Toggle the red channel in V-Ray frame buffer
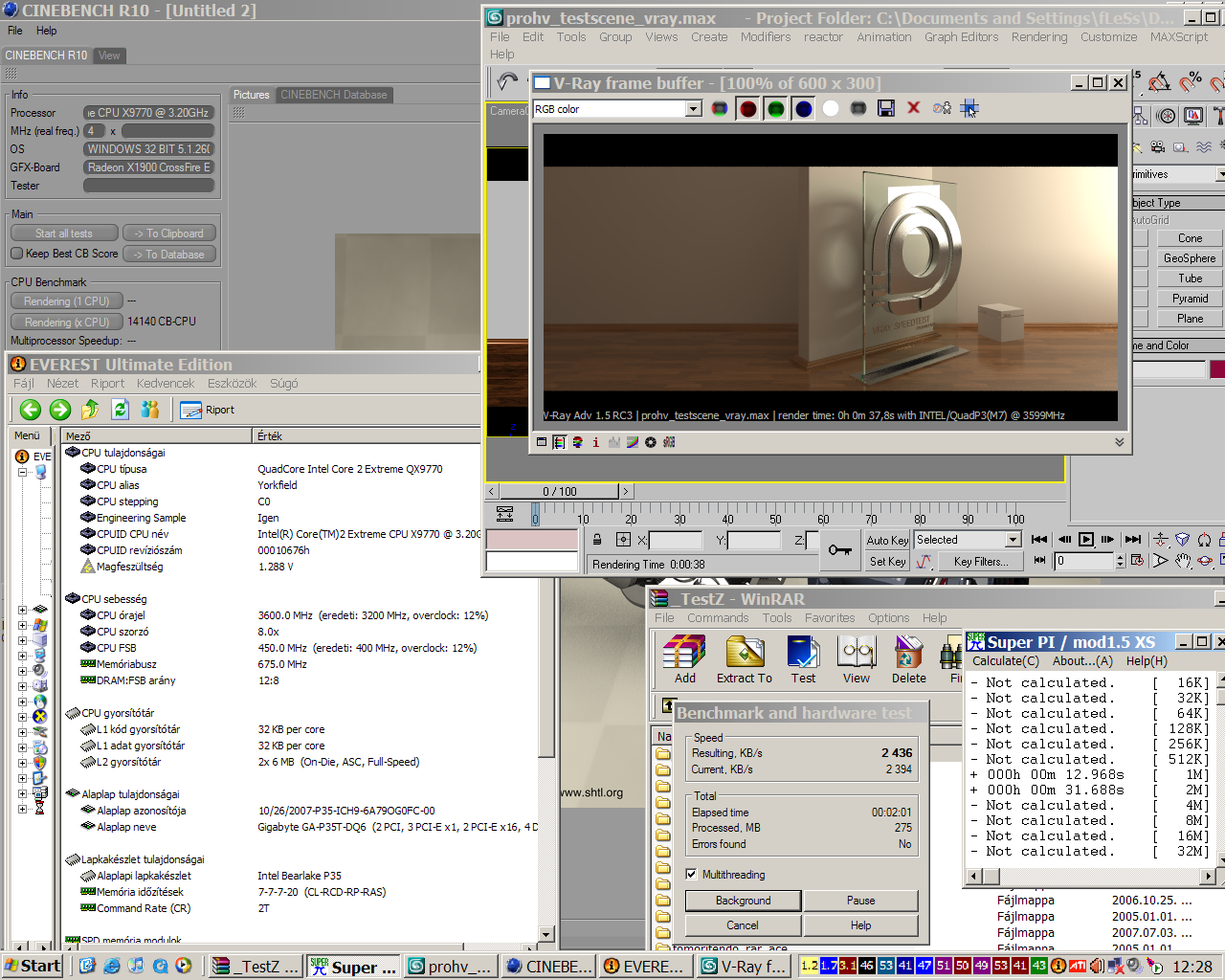This screenshot has width=1225, height=980. point(747,108)
